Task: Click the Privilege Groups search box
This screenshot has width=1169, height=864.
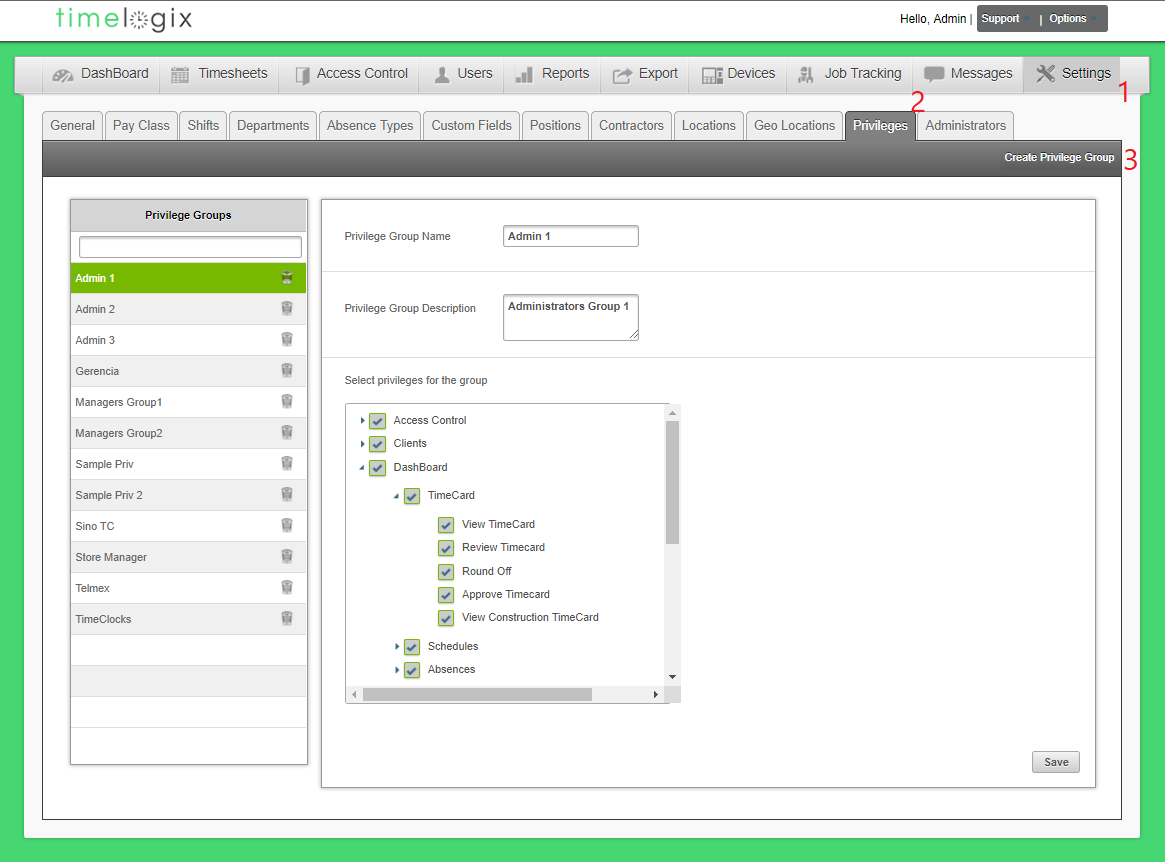Action: click(190, 247)
